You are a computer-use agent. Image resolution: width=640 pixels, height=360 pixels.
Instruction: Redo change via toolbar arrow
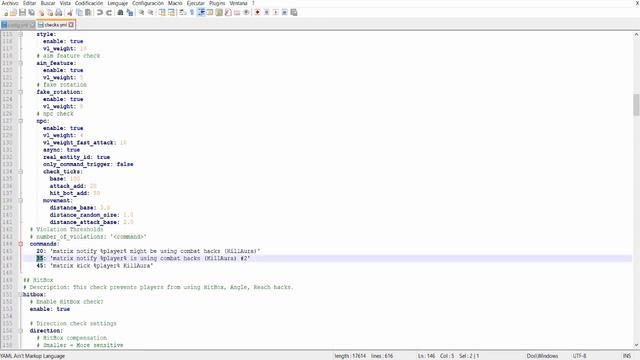109,13
